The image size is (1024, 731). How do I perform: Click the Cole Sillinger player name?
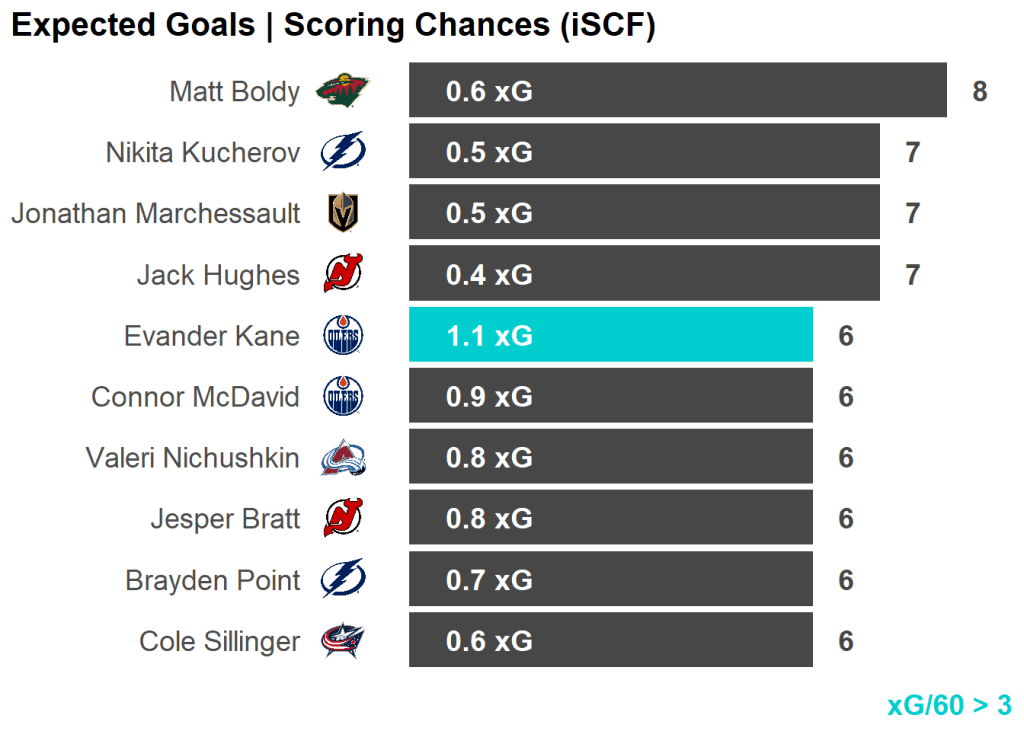[219, 641]
